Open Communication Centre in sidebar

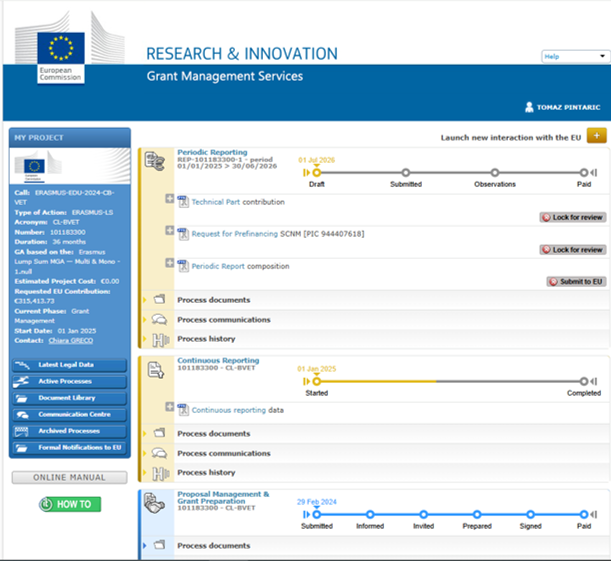[x=69, y=415]
